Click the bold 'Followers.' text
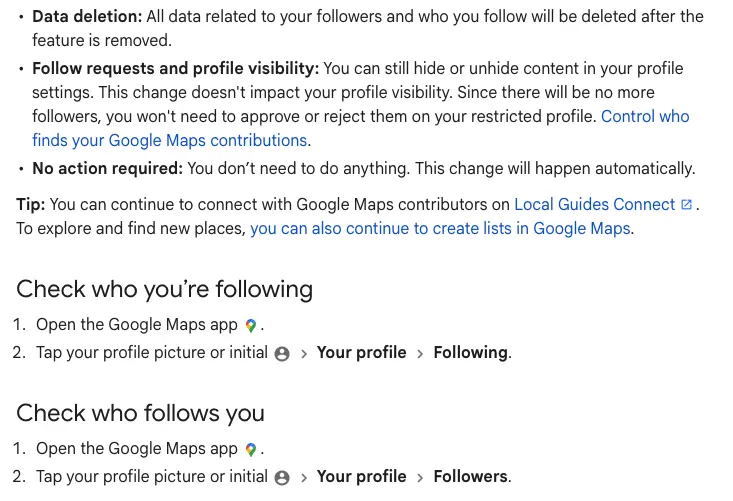Screen dimensions: 733x501 (x=473, y=477)
